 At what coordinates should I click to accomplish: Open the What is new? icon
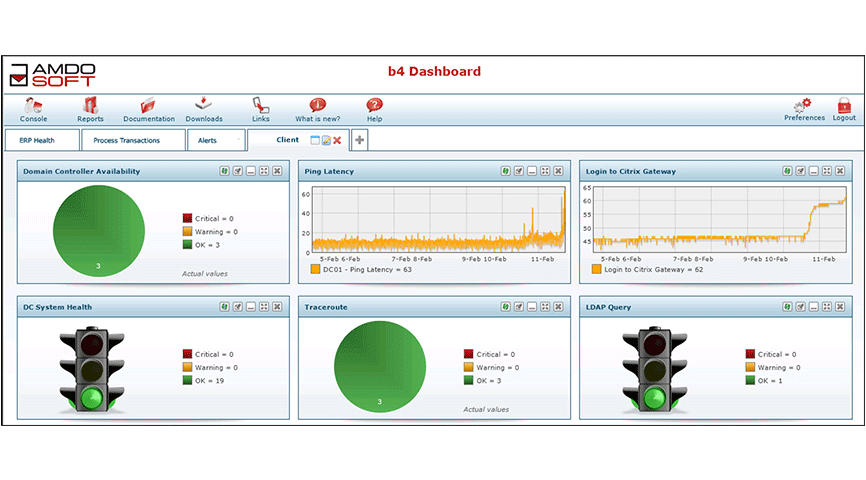(318, 104)
